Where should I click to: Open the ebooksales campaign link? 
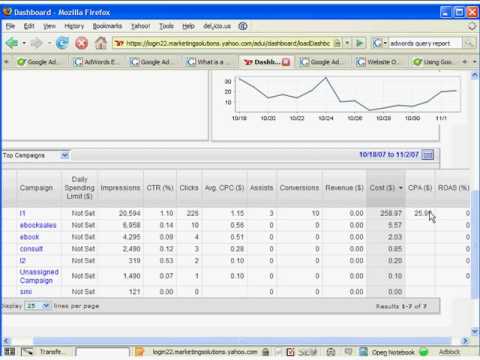pyautogui.click(x=38, y=225)
